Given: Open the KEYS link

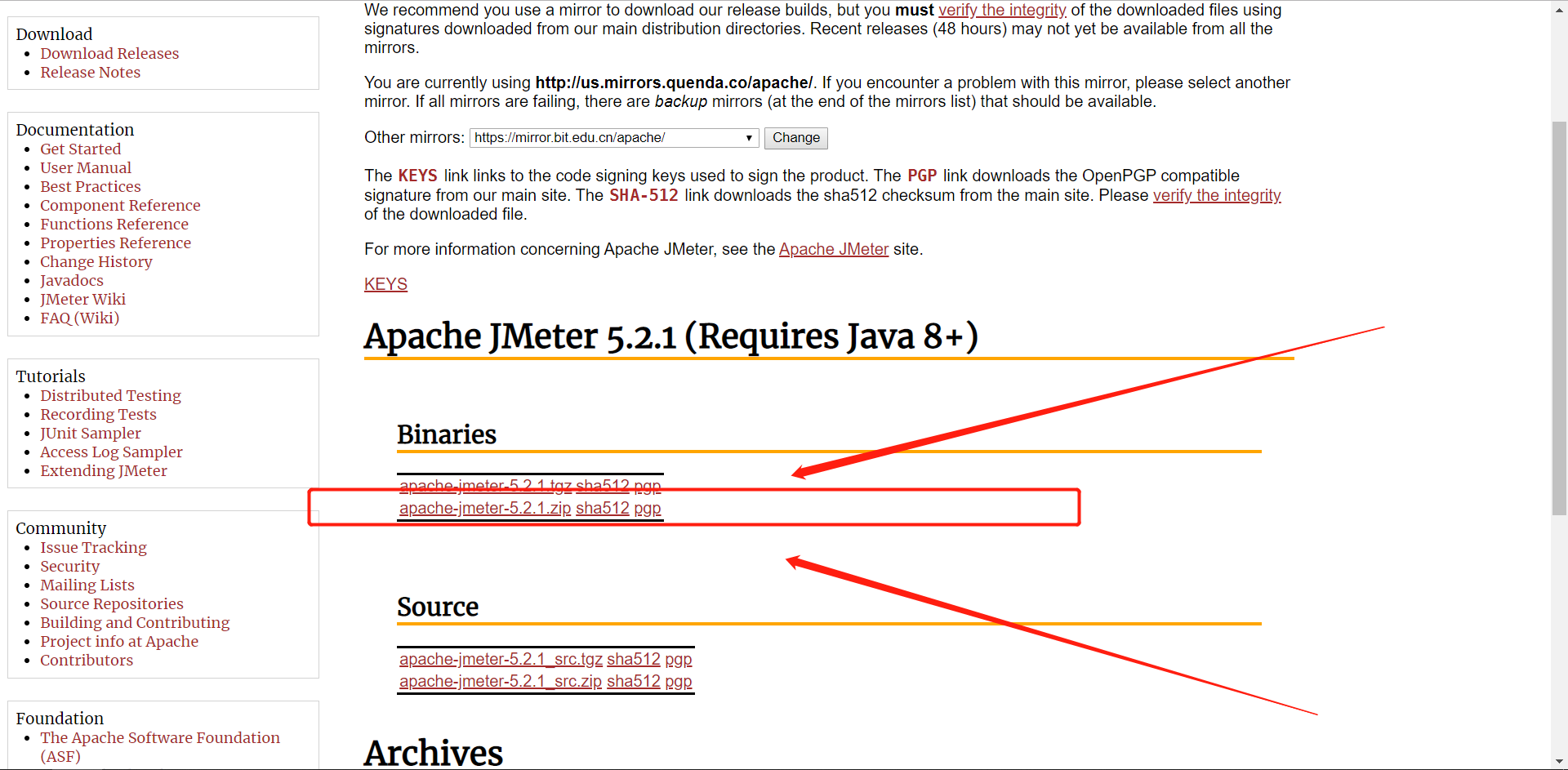Looking at the screenshot, I should coord(385,284).
